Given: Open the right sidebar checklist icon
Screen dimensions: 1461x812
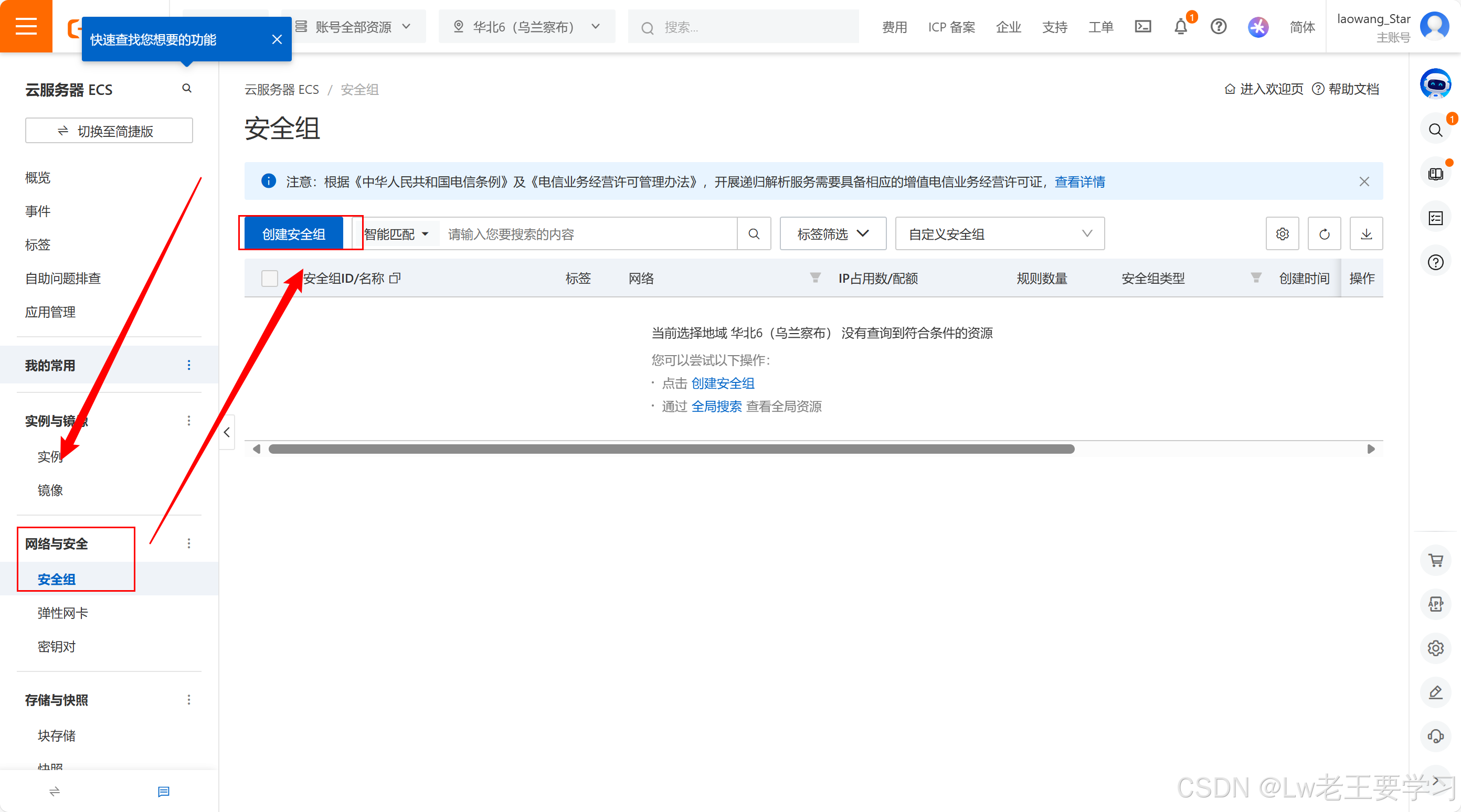Looking at the screenshot, I should click(1435, 218).
